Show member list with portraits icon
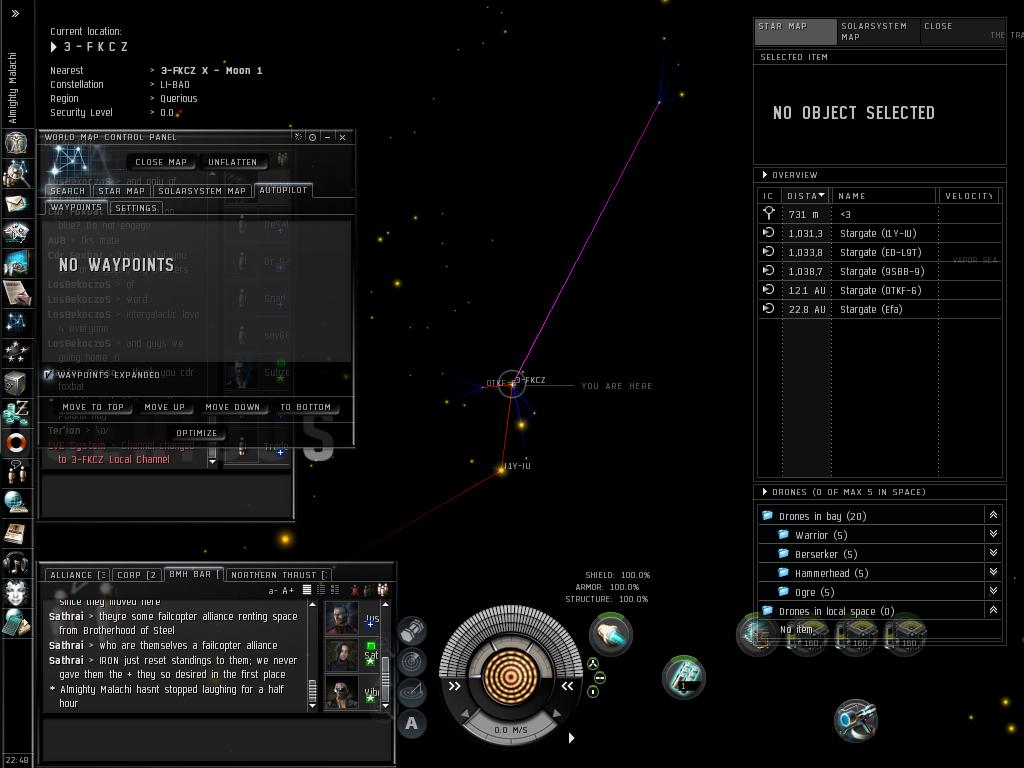This screenshot has width=1024, height=768. pyautogui.click(x=383, y=590)
